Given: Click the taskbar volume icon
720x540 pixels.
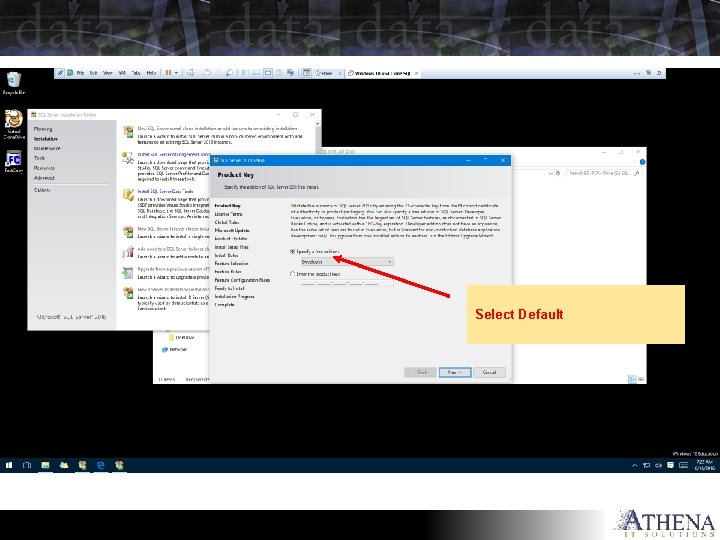Looking at the screenshot, I should click(658, 465).
